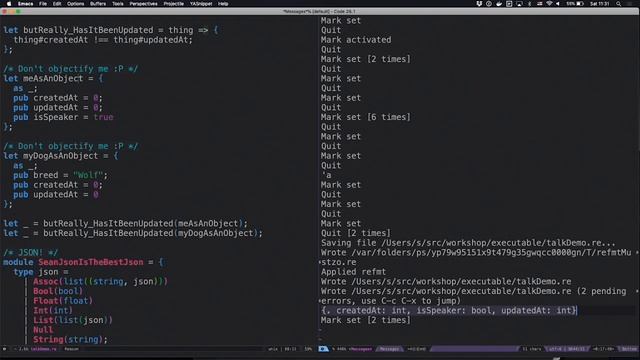Click the utf-8 encoding indicator in right mode line
The height and width of the screenshot is (360, 640).
555,349
